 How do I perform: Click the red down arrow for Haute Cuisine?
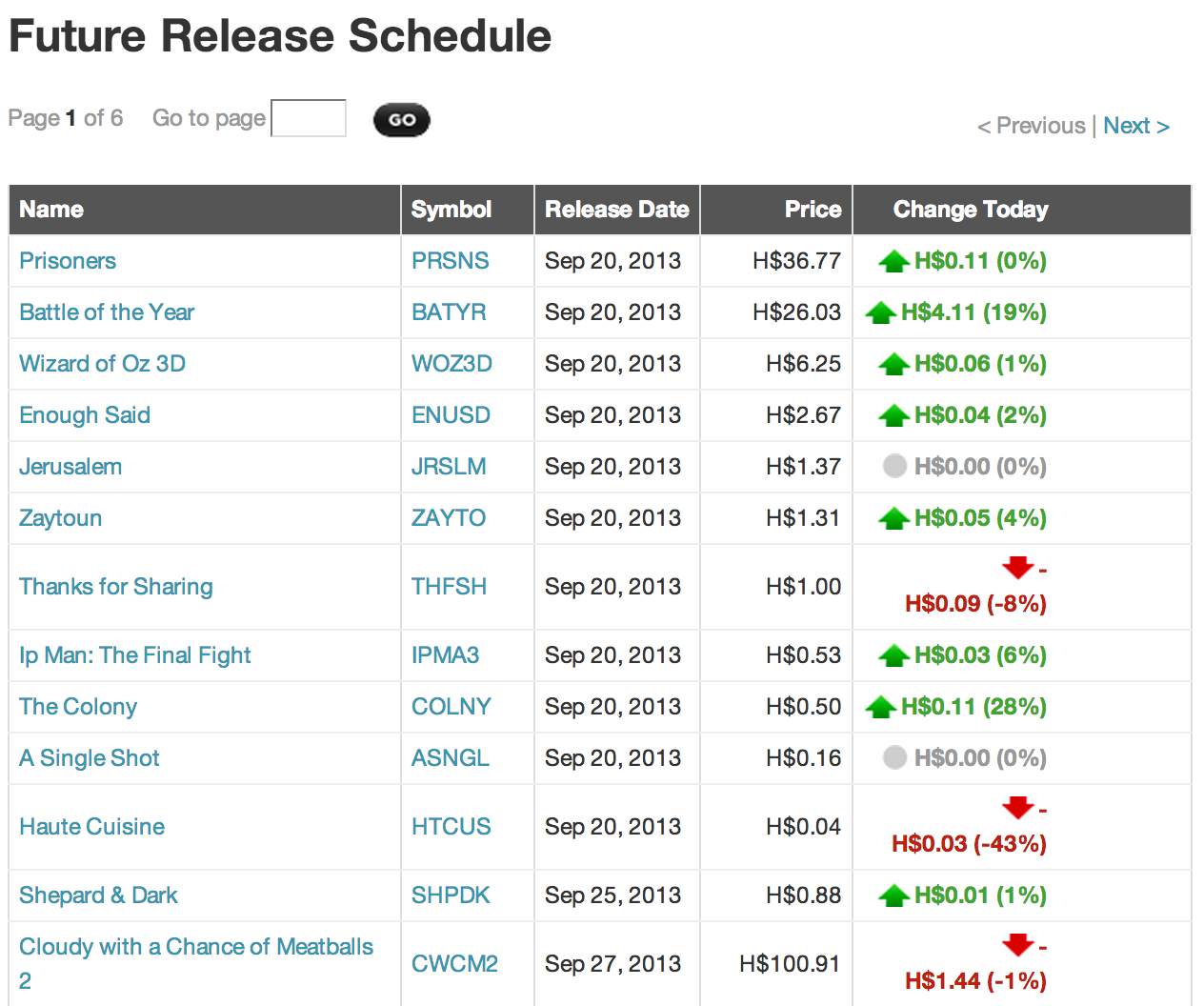(x=1017, y=808)
